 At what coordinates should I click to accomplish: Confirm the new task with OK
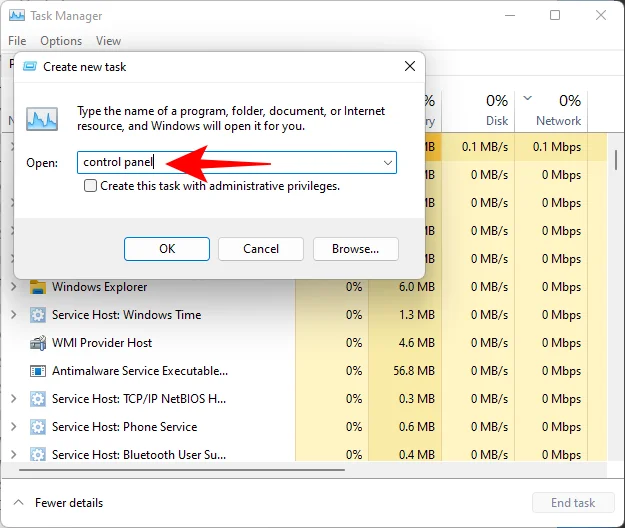[167, 249]
